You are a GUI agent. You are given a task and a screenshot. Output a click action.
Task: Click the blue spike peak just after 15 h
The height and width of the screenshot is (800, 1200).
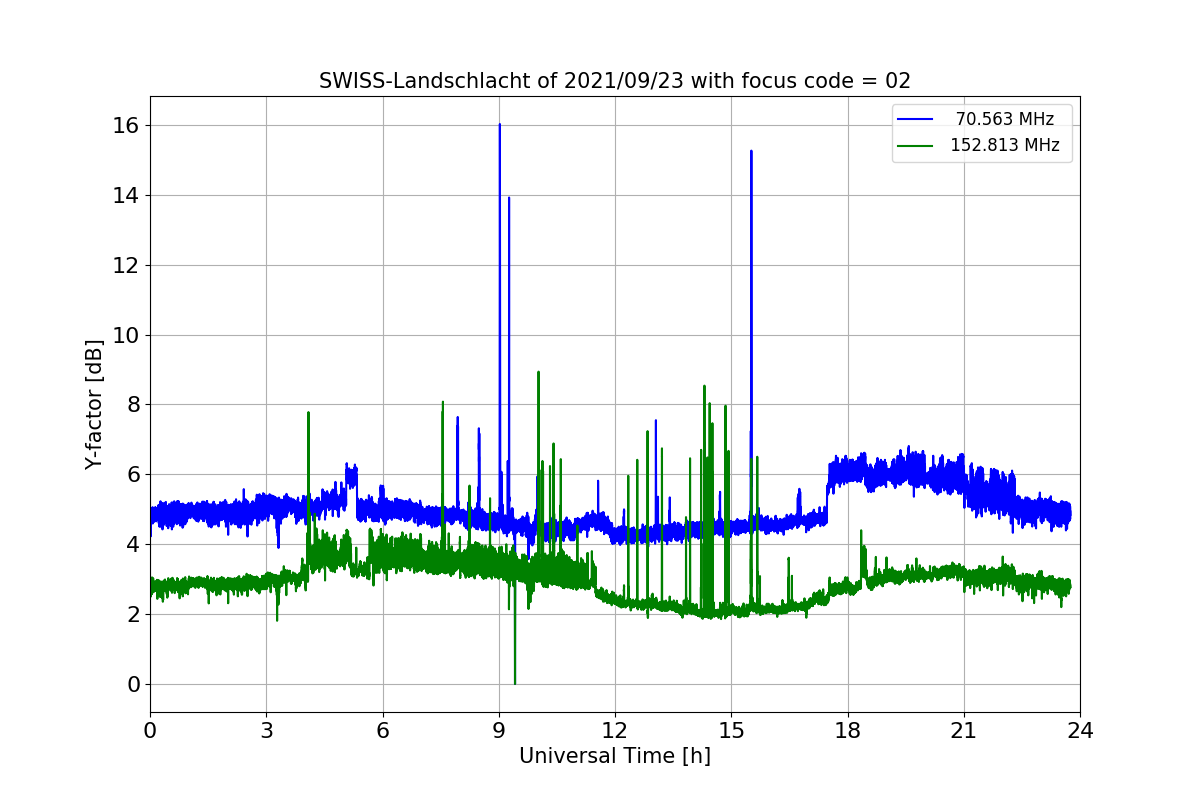[x=751, y=151]
